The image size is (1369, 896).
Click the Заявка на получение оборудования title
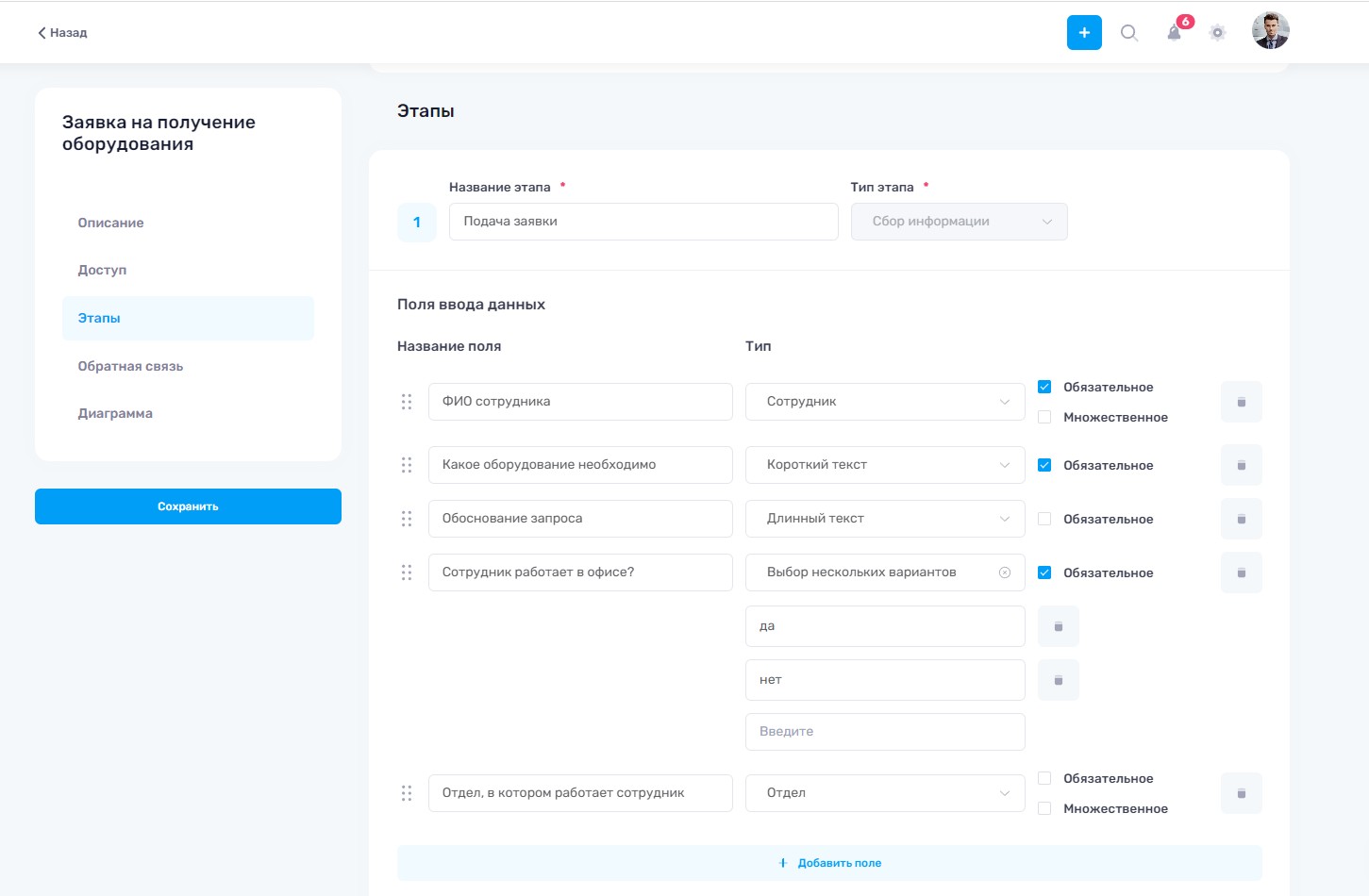pyautogui.click(x=159, y=133)
